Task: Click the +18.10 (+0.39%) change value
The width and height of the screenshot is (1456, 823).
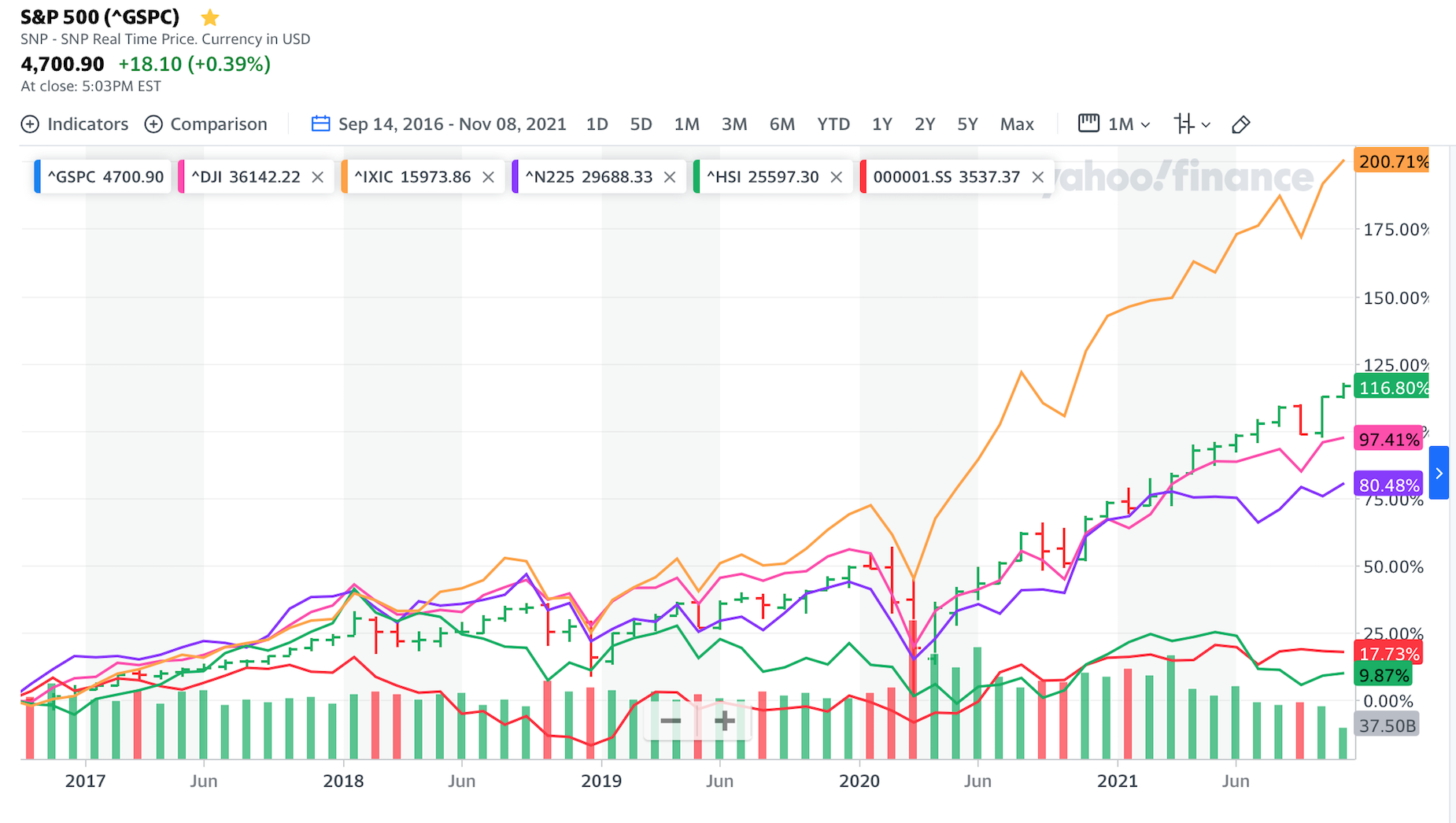Action: point(194,64)
